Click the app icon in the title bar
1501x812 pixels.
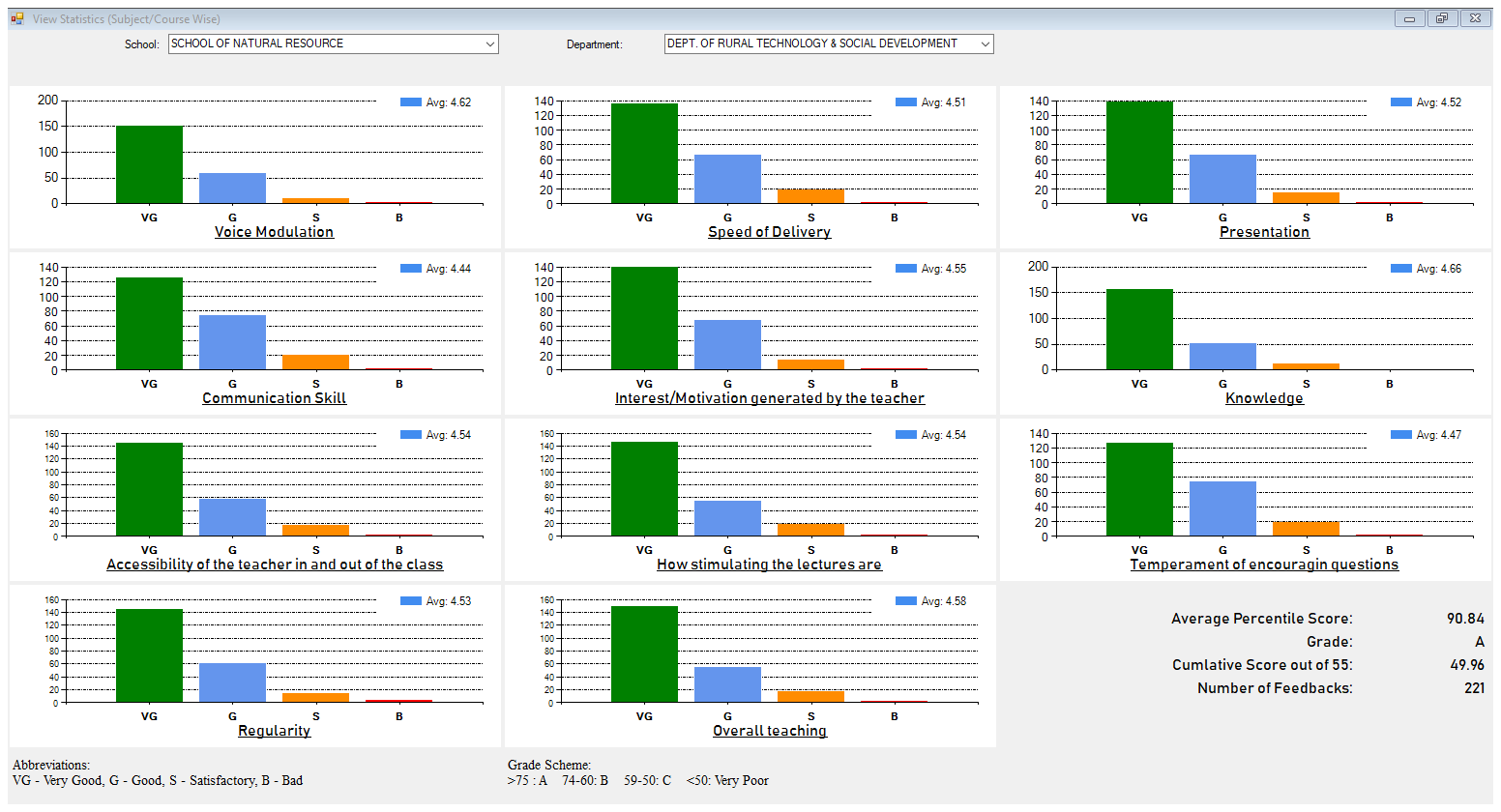17,18
